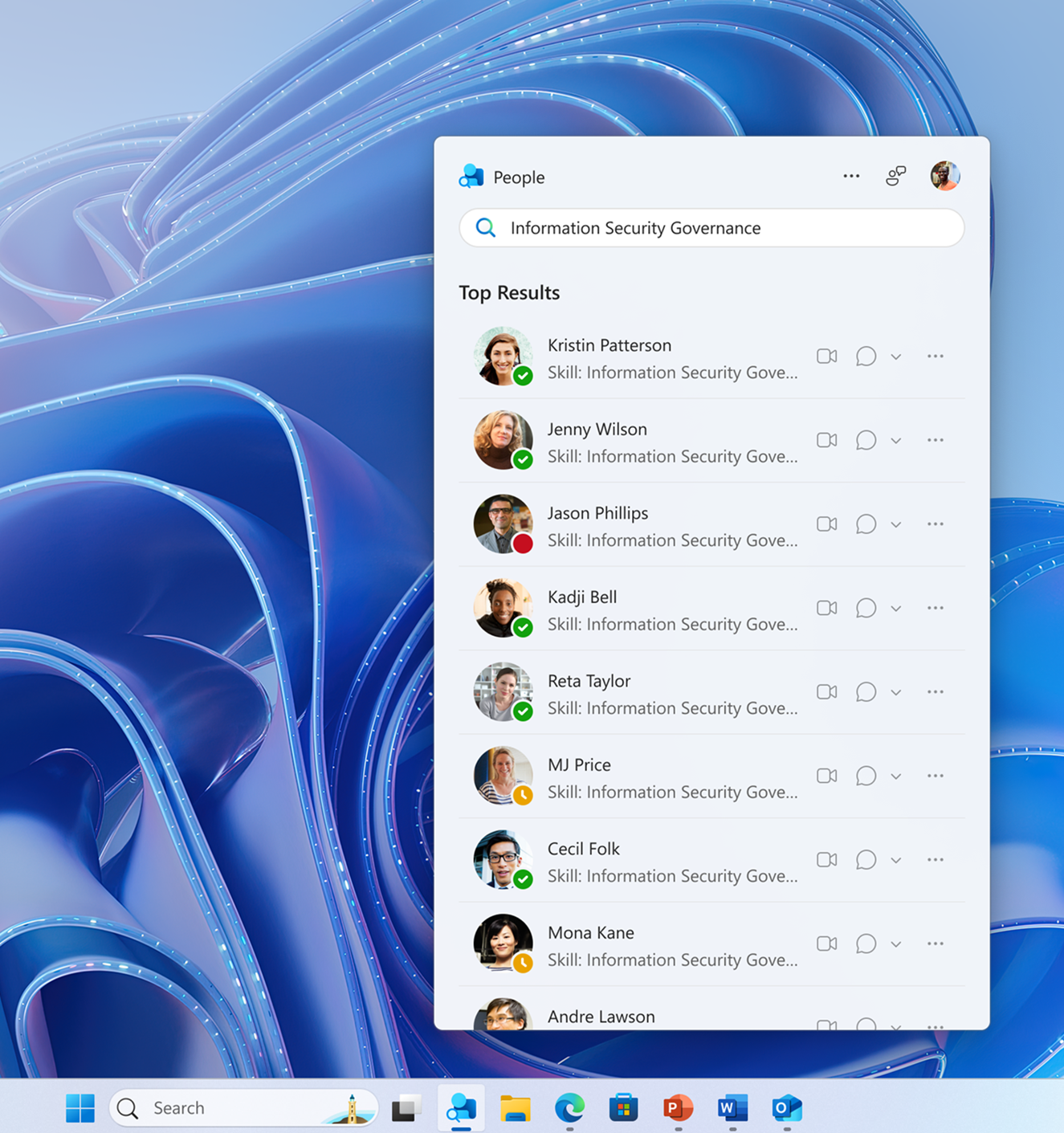This screenshot has width=1064, height=1133.
Task: Open chat with Kadji Bell
Action: (866, 608)
